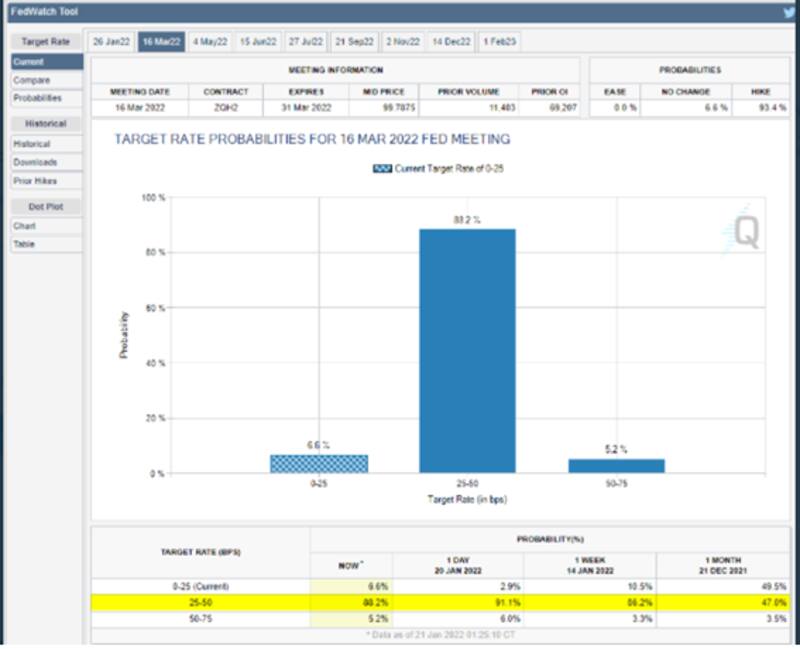Image resolution: width=800 pixels, height=649 pixels.
Task: Switch to the 4 May22 meeting tab
Action: pyautogui.click(x=209, y=41)
